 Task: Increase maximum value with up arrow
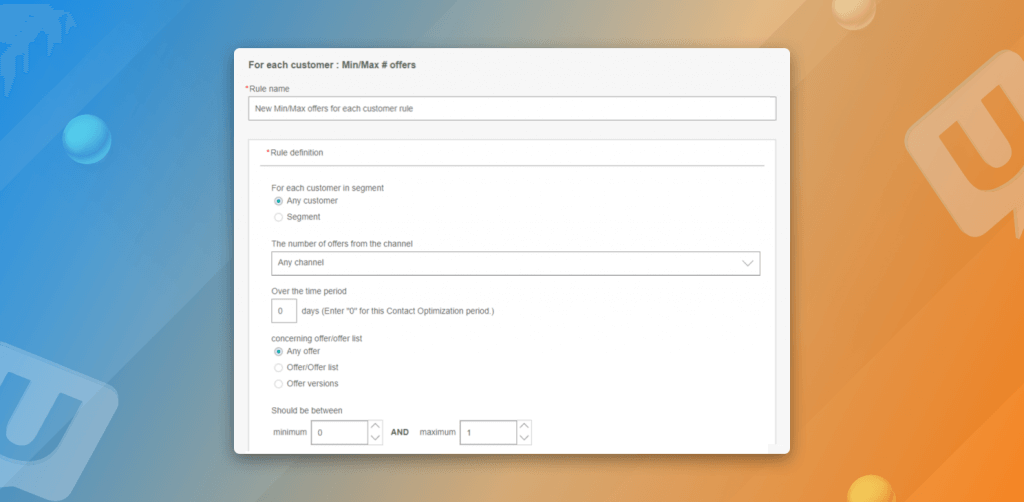[x=524, y=426]
